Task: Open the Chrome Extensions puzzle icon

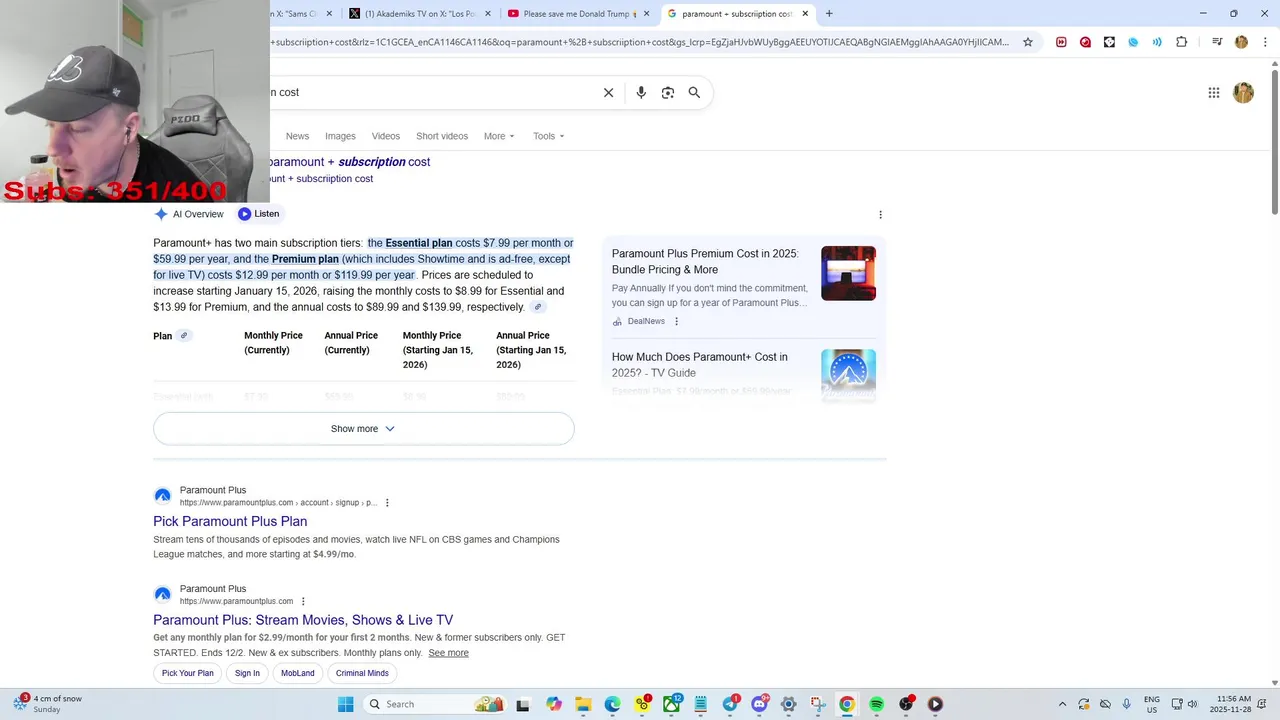Action: click(1182, 42)
